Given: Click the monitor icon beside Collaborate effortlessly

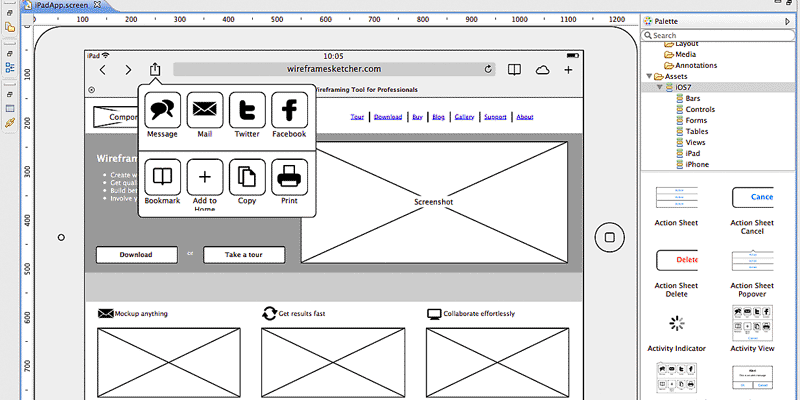Looking at the screenshot, I should tap(434, 314).
